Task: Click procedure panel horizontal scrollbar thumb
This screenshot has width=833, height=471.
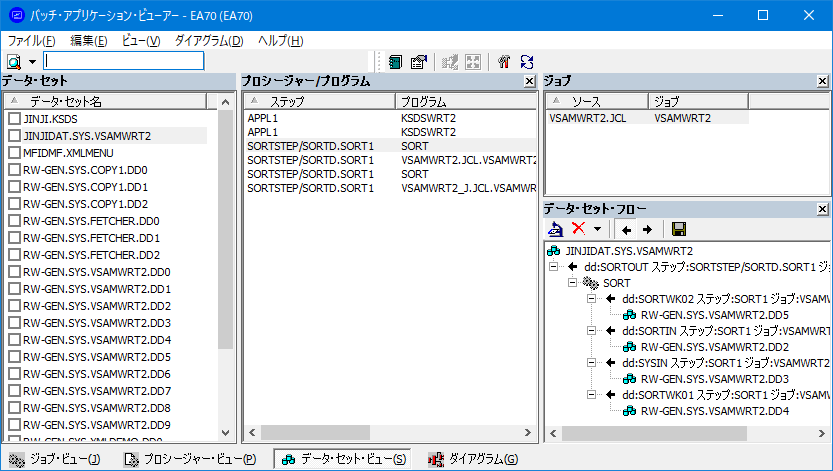Action: coord(315,433)
